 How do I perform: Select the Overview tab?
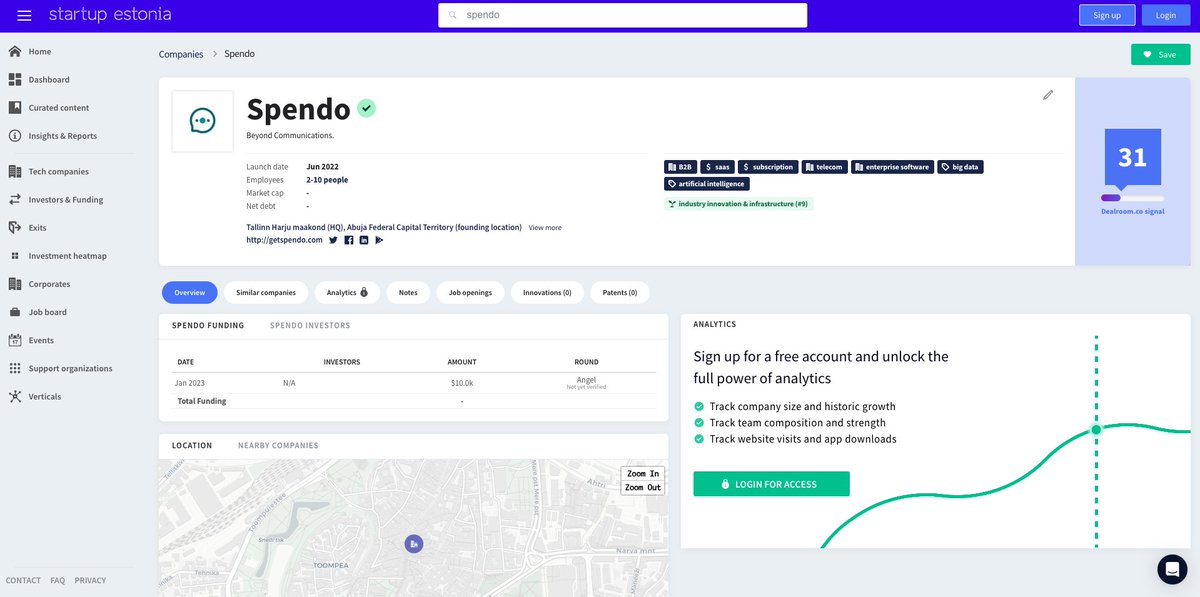(x=189, y=292)
